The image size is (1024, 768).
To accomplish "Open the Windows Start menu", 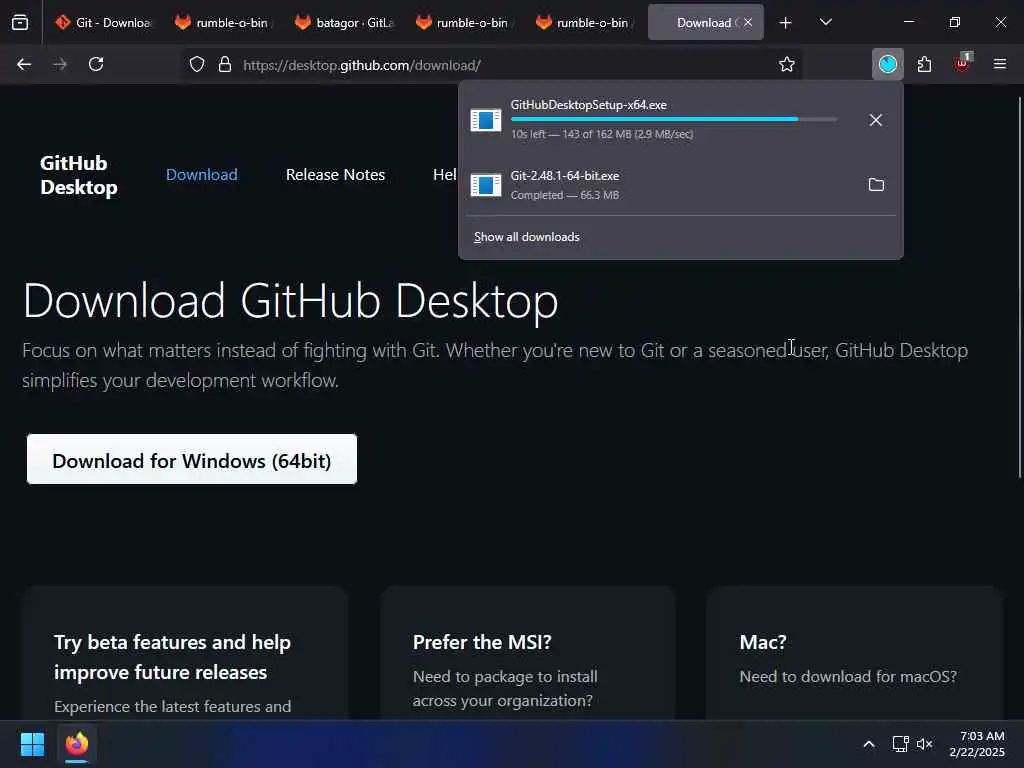I will tap(32, 744).
